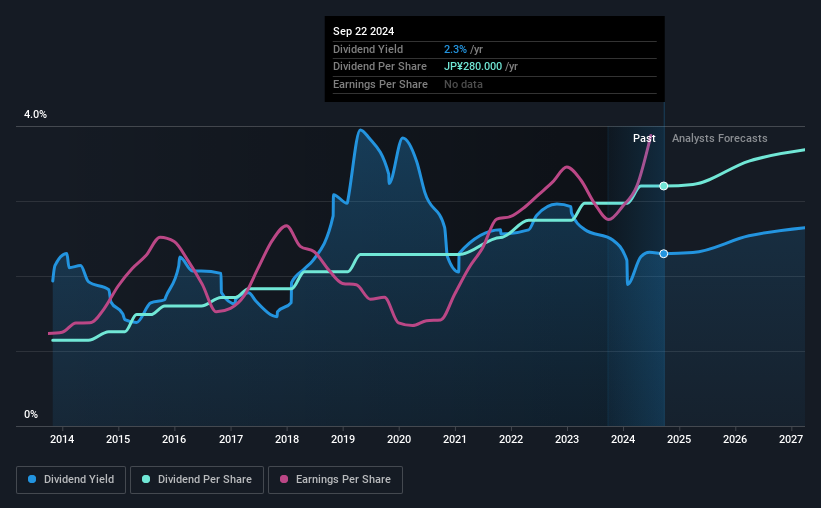
Task: Click the 2024 x-axis label
Action: [623, 439]
